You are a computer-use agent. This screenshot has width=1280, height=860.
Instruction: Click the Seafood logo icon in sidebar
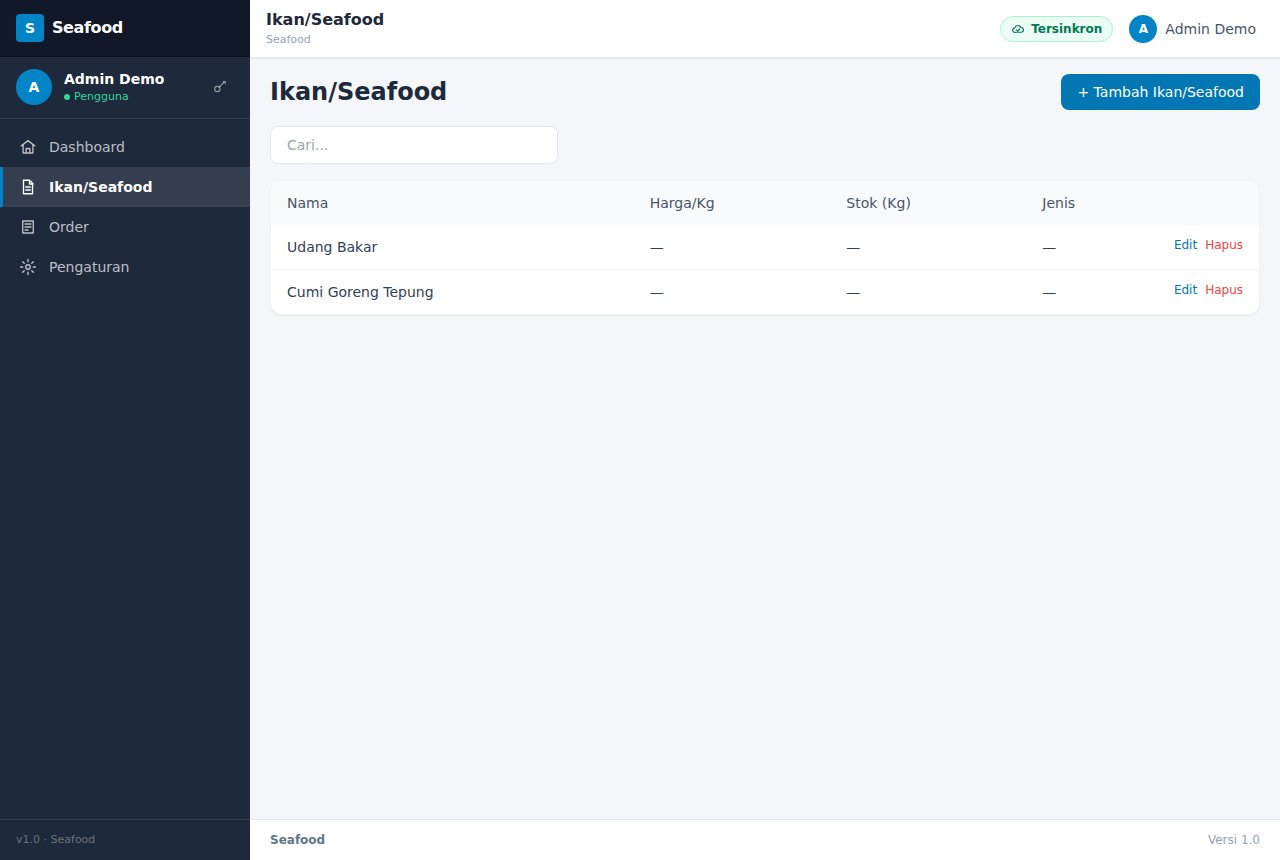coord(30,28)
